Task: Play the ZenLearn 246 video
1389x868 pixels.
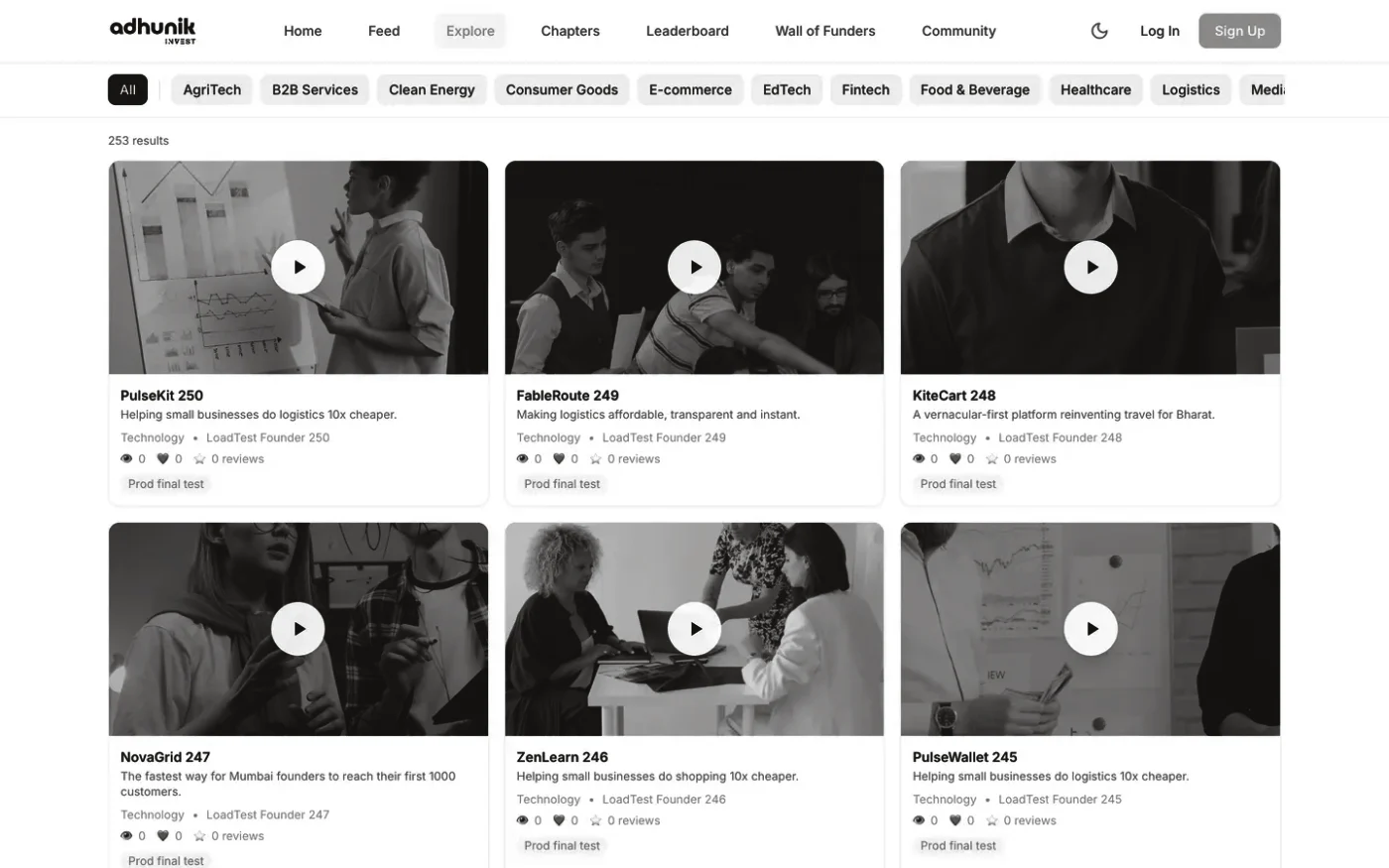Action: pyautogui.click(x=694, y=629)
